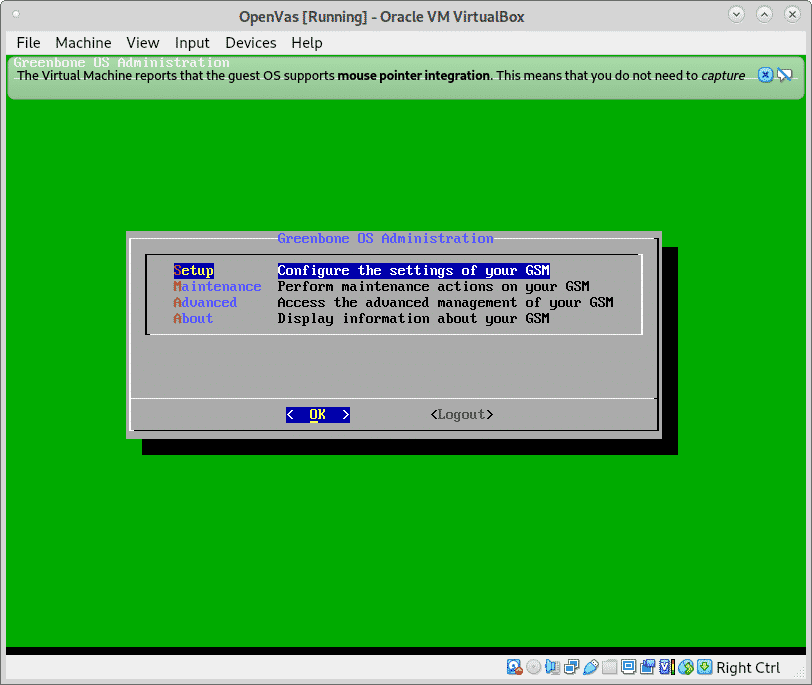This screenshot has height=685, width=812.
Task: Open the USB devices status icon
Action: point(591,667)
